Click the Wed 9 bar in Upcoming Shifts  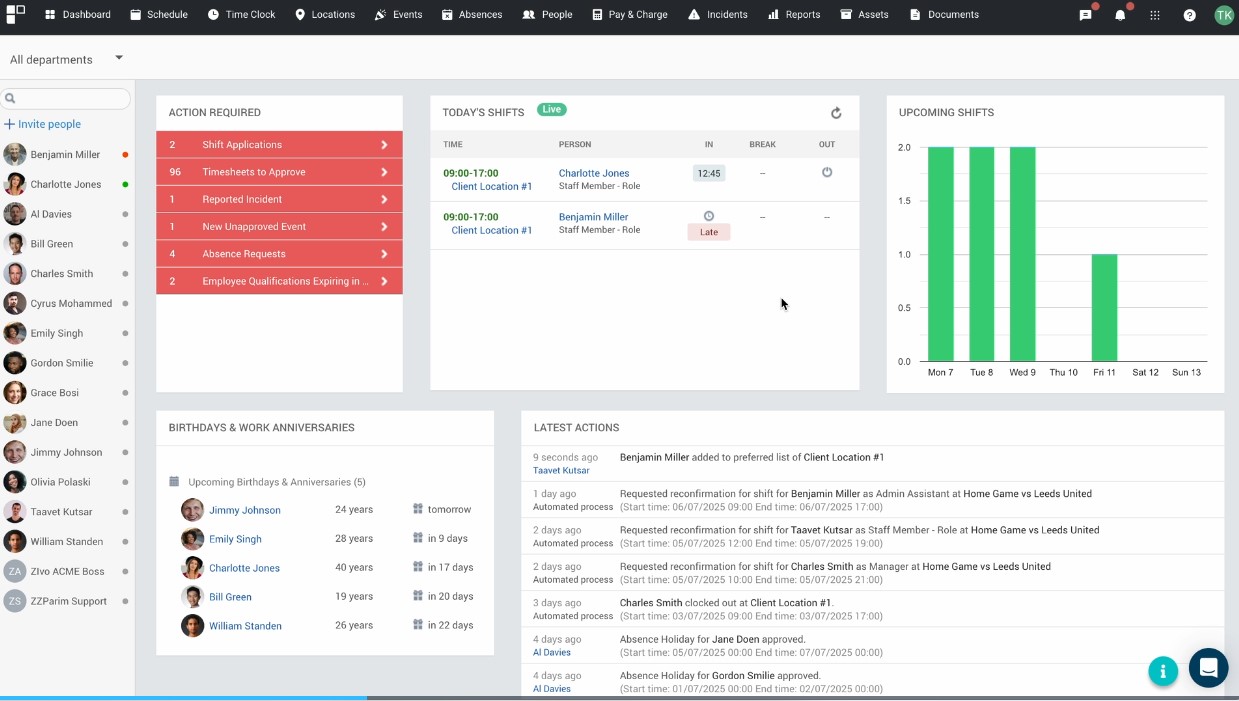pyautogui.click(x=1022, y=254)
